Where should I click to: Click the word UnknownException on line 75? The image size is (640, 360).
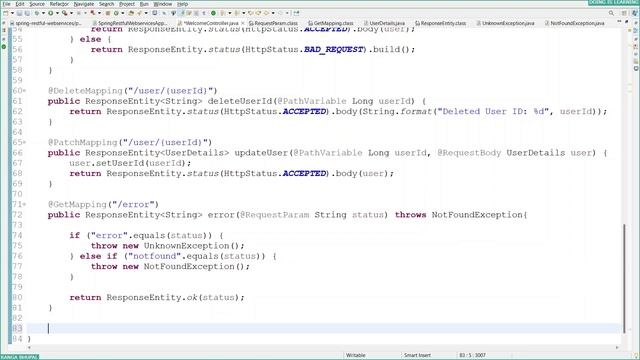tap(186, 246)
